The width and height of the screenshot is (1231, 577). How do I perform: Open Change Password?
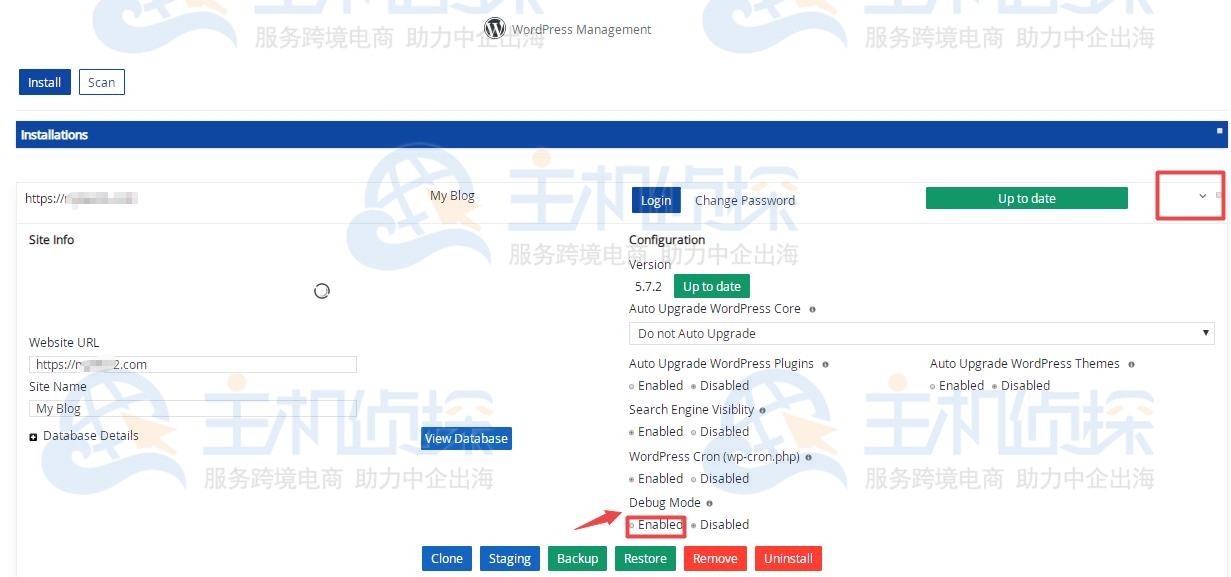tap(745, 200)
